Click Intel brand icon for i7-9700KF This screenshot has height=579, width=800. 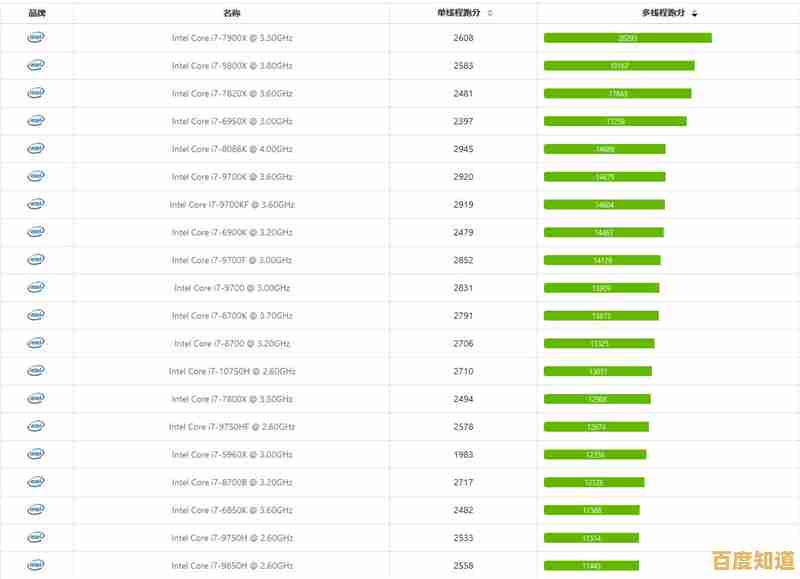tap(36, 204)
